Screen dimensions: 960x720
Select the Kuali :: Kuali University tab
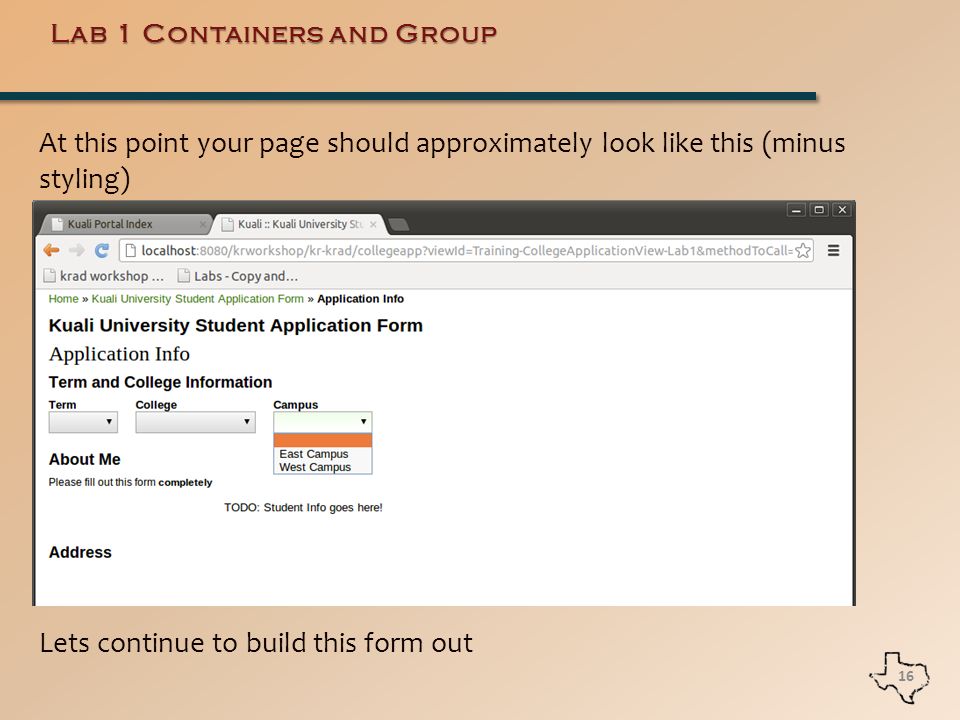tap(300, 224)
